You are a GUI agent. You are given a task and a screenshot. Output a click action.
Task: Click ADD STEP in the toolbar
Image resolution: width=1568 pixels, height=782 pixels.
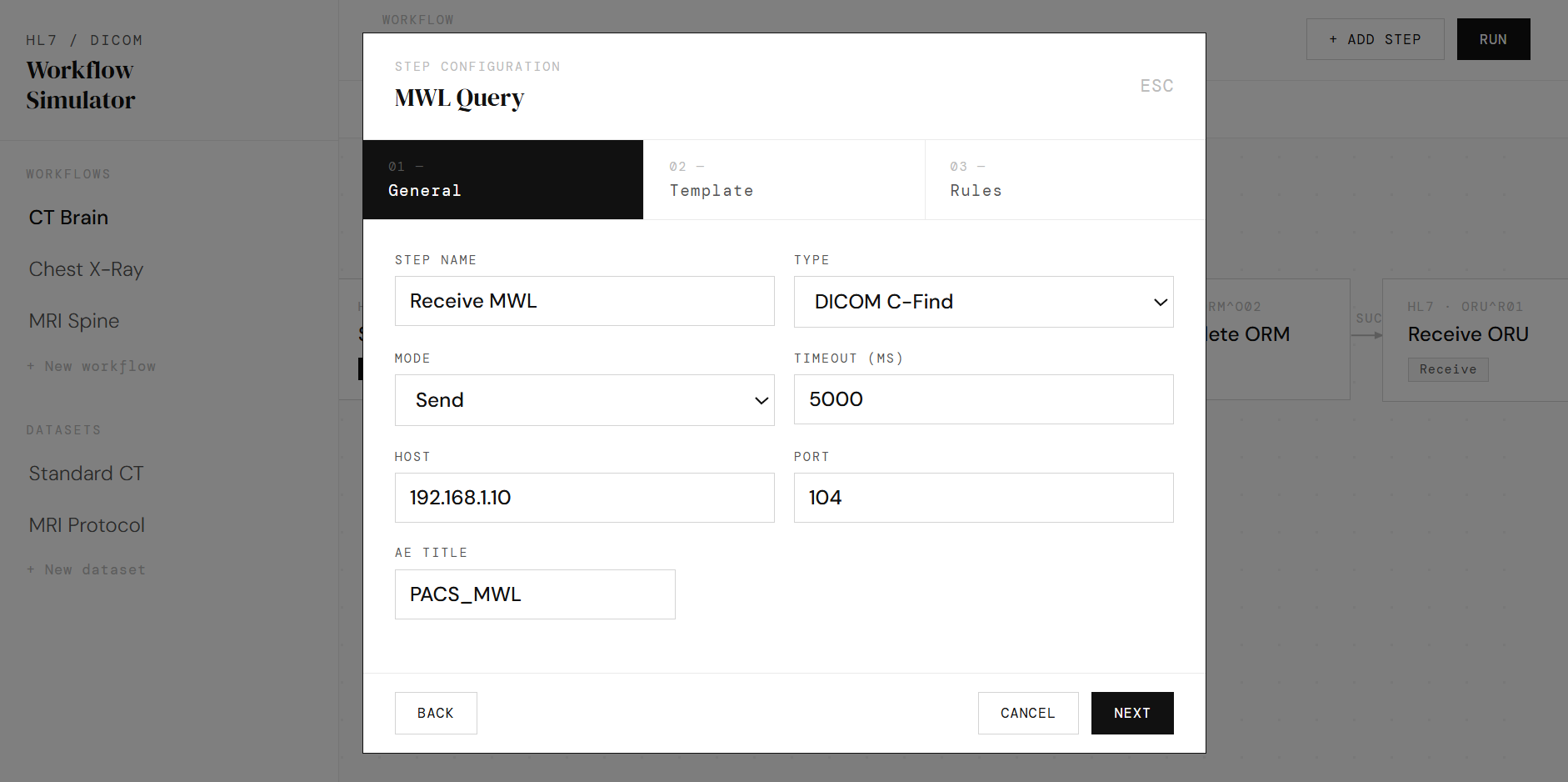[1375, 38]
